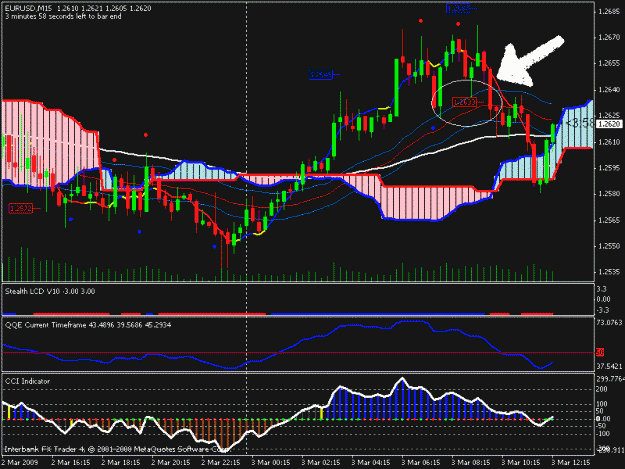Screen dimensions: 625x469
Task: Click the "3 minutes 58 seconds left to bar end" text
Action: (x=63, y=17)
